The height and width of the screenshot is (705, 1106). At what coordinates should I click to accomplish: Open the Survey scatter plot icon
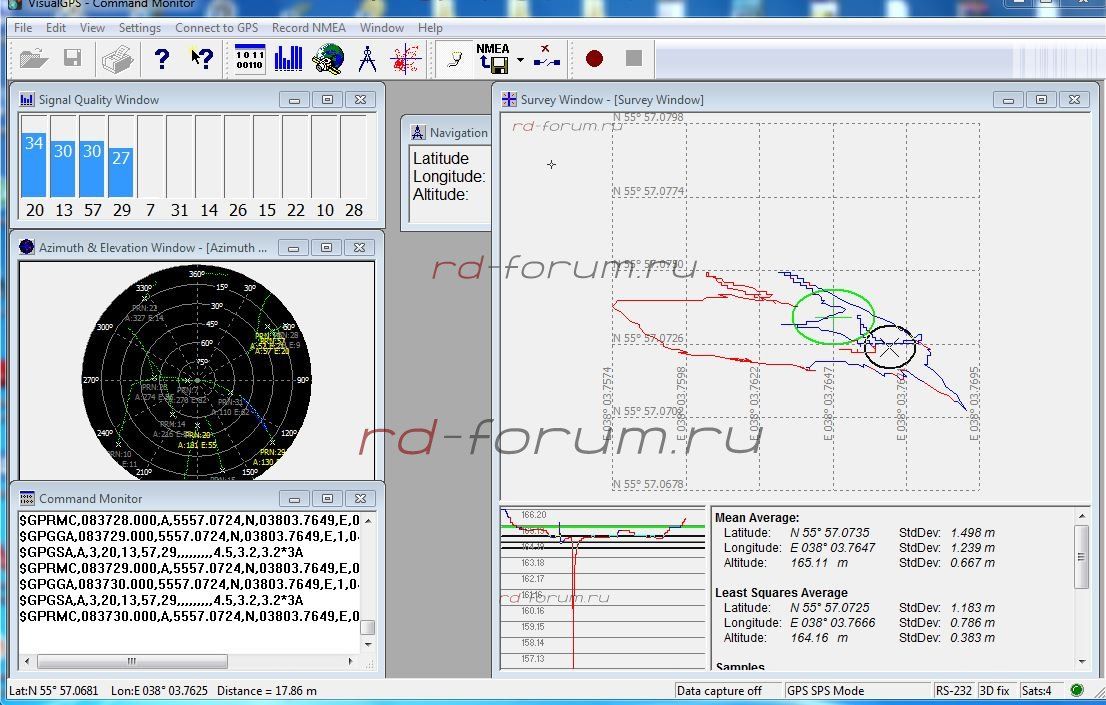(406, 59)
